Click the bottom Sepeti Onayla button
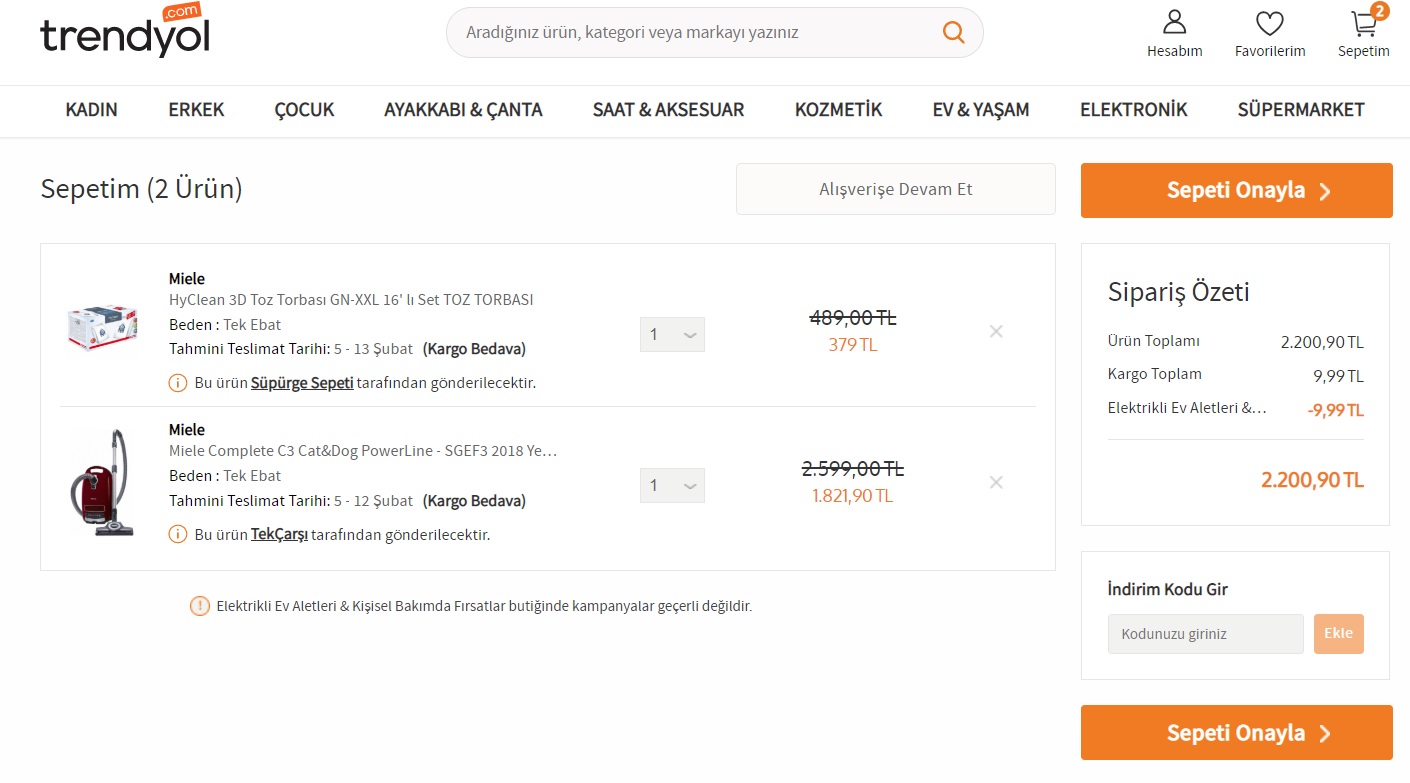Screen dimensions: 1410x783 (x=1237, y=733)
